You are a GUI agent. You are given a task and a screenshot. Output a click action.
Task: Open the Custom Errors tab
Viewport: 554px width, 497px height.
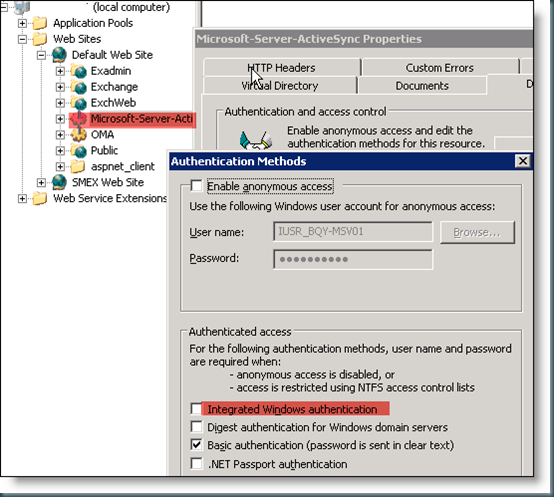coord(440,67)
